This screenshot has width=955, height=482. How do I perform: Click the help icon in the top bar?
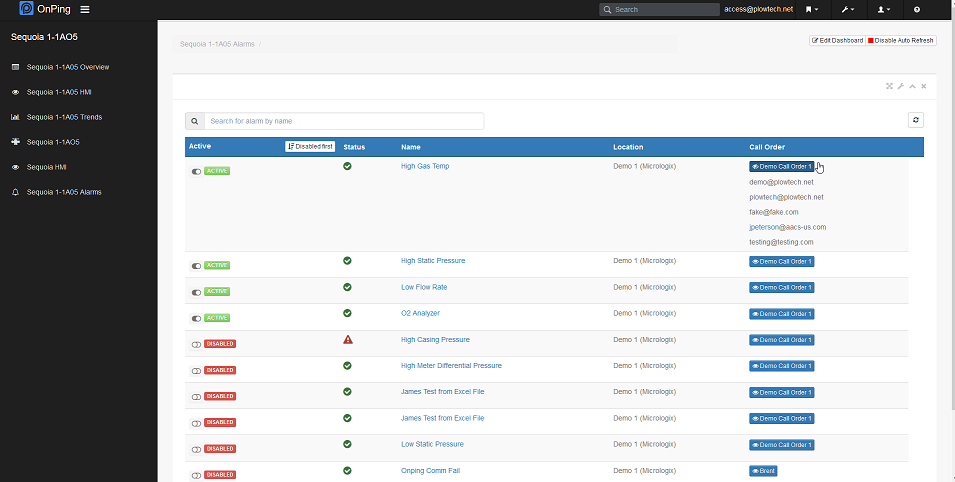pyautogui.click(x=917, y=9)
